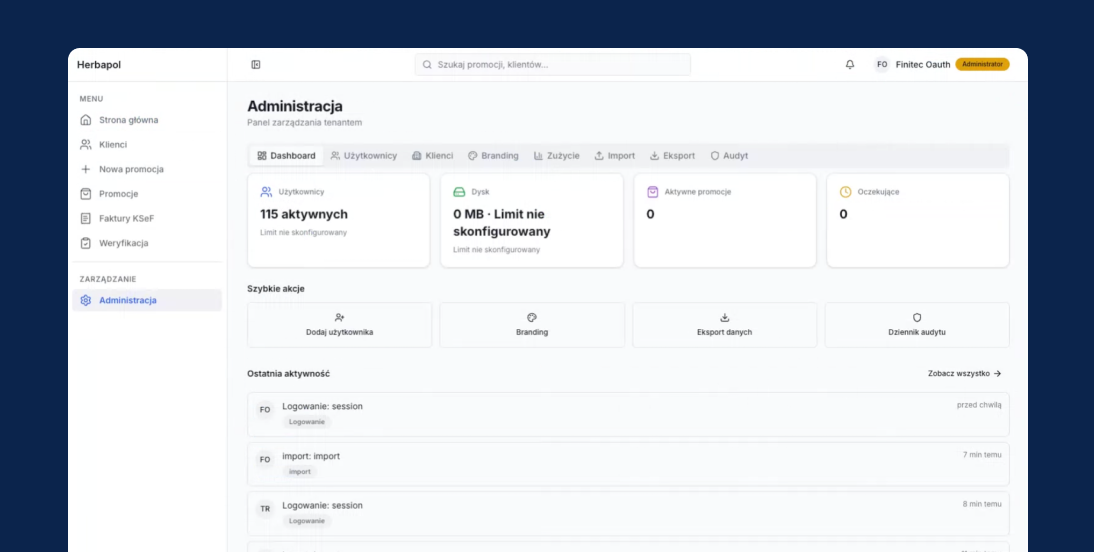Click the TR avatar in activity list
Viewport: 1094px width, 552px height.
265,509
